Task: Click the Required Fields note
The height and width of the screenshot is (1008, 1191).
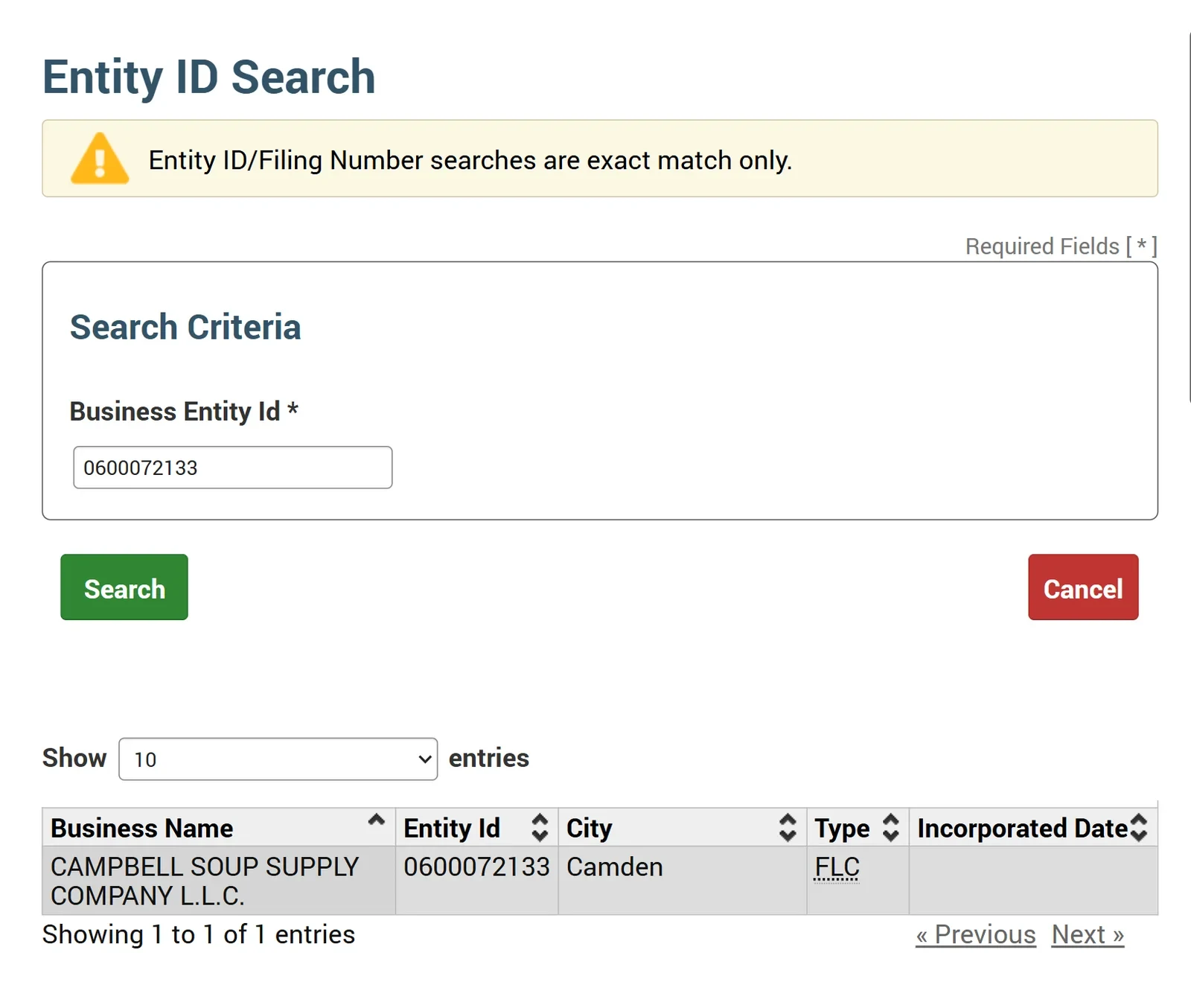Action: [1061, 246]
